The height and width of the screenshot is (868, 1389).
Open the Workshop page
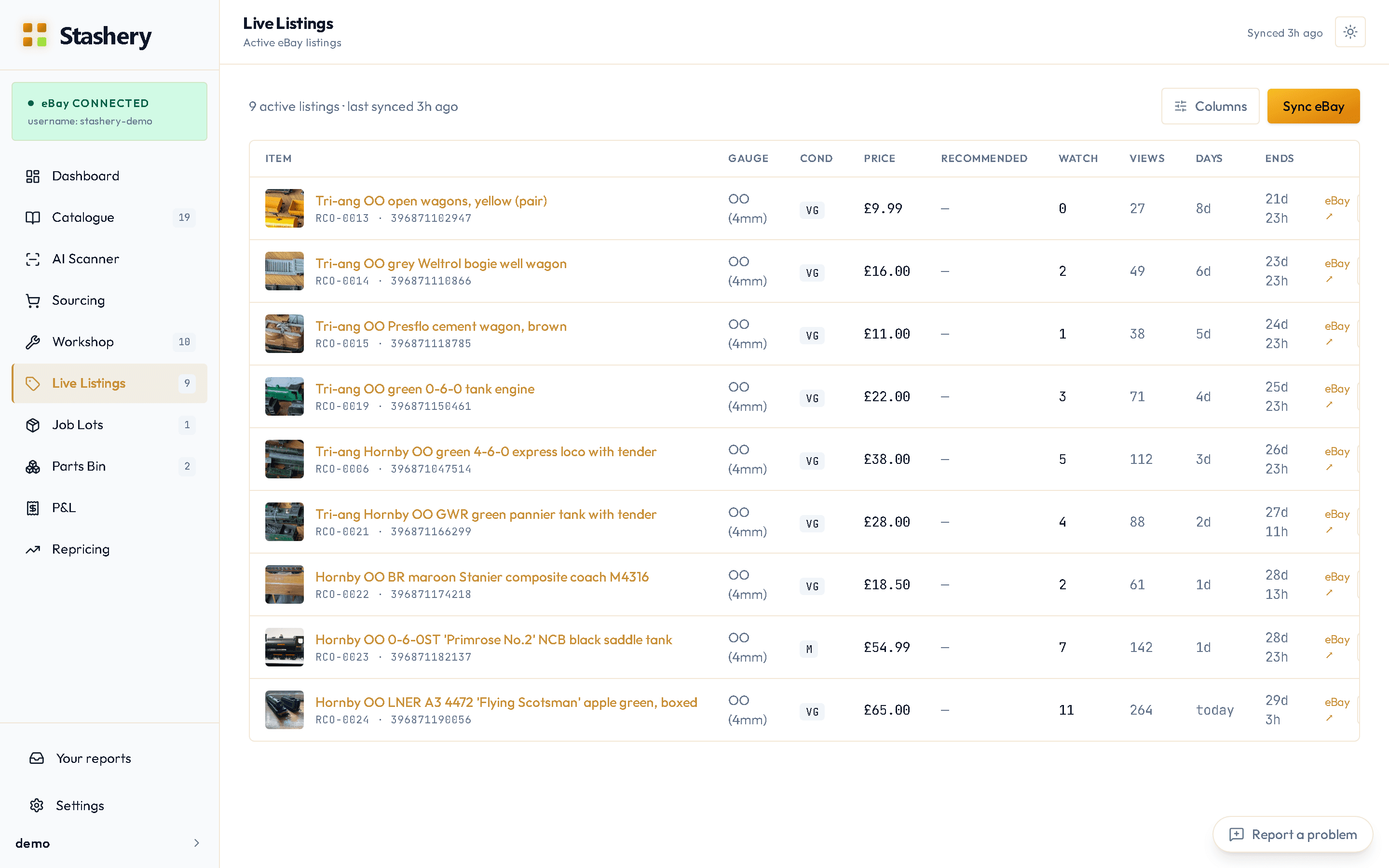point(109,342)
